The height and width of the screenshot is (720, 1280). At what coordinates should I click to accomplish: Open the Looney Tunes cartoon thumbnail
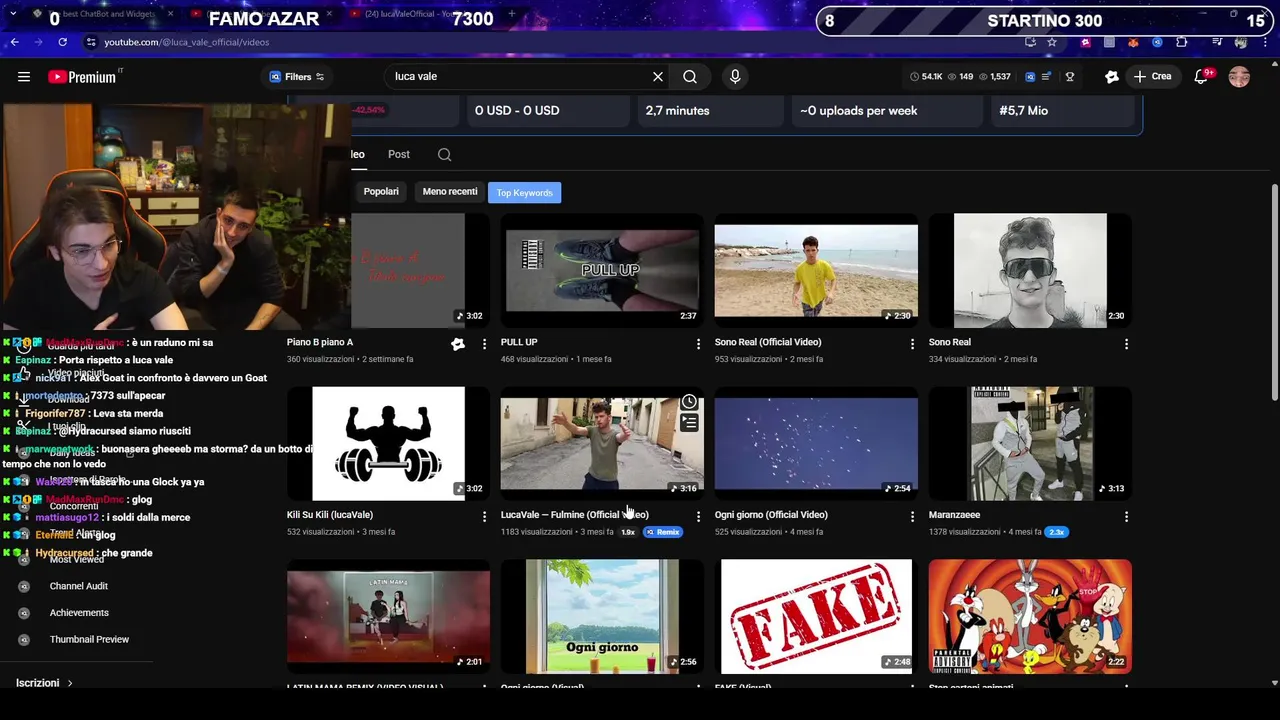pyautogui.click(x=1030, y=616)
